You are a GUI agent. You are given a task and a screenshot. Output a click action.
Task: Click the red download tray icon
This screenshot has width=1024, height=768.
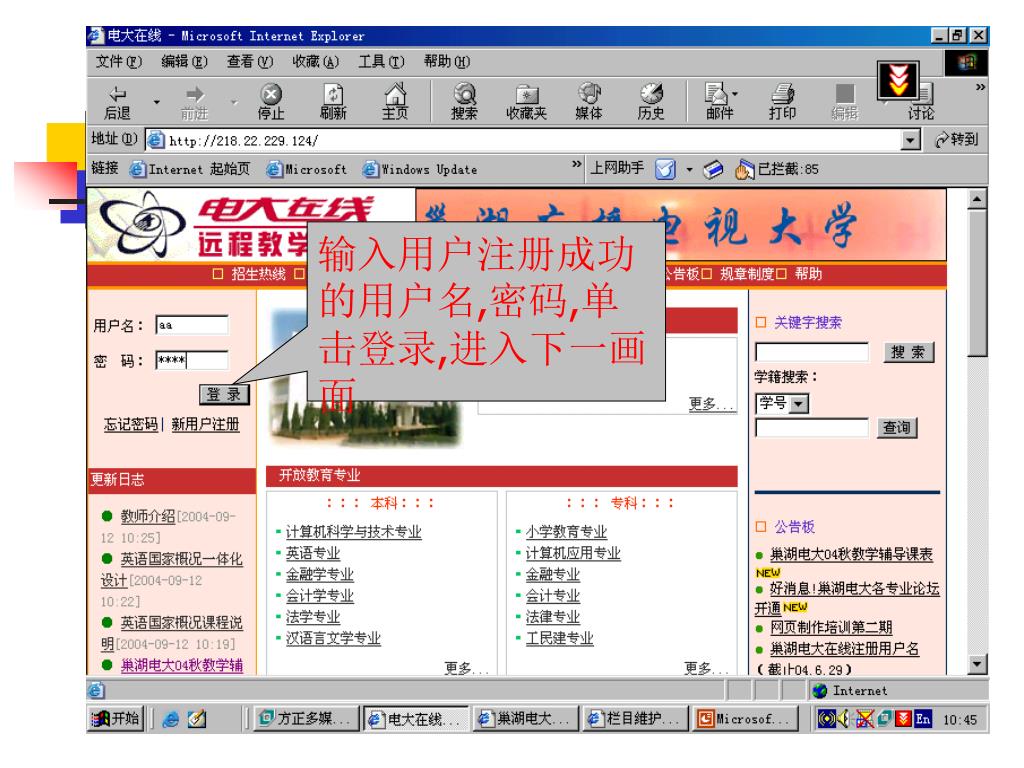pos(904,719)
